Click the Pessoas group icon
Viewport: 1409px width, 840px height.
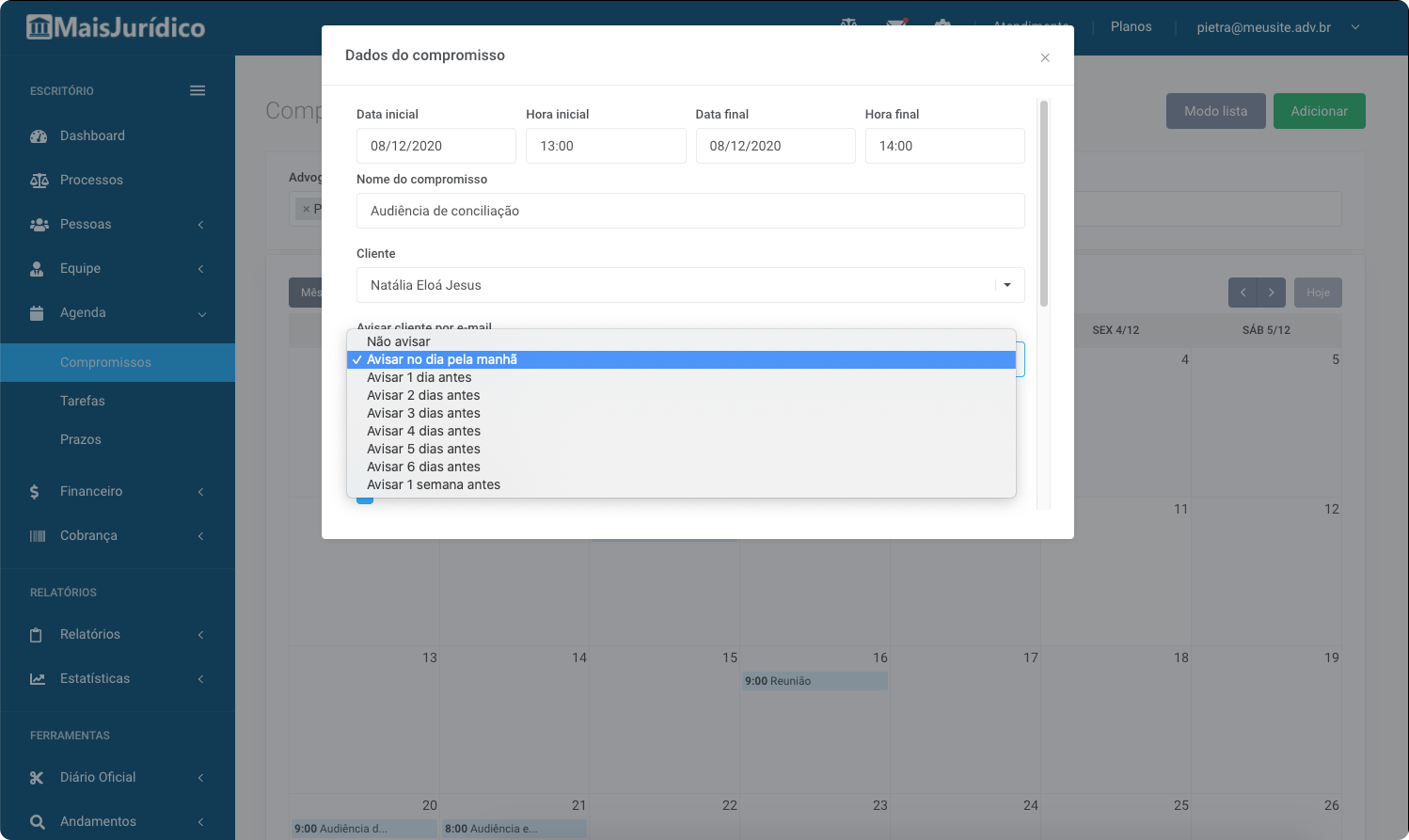tap(39, 225)
